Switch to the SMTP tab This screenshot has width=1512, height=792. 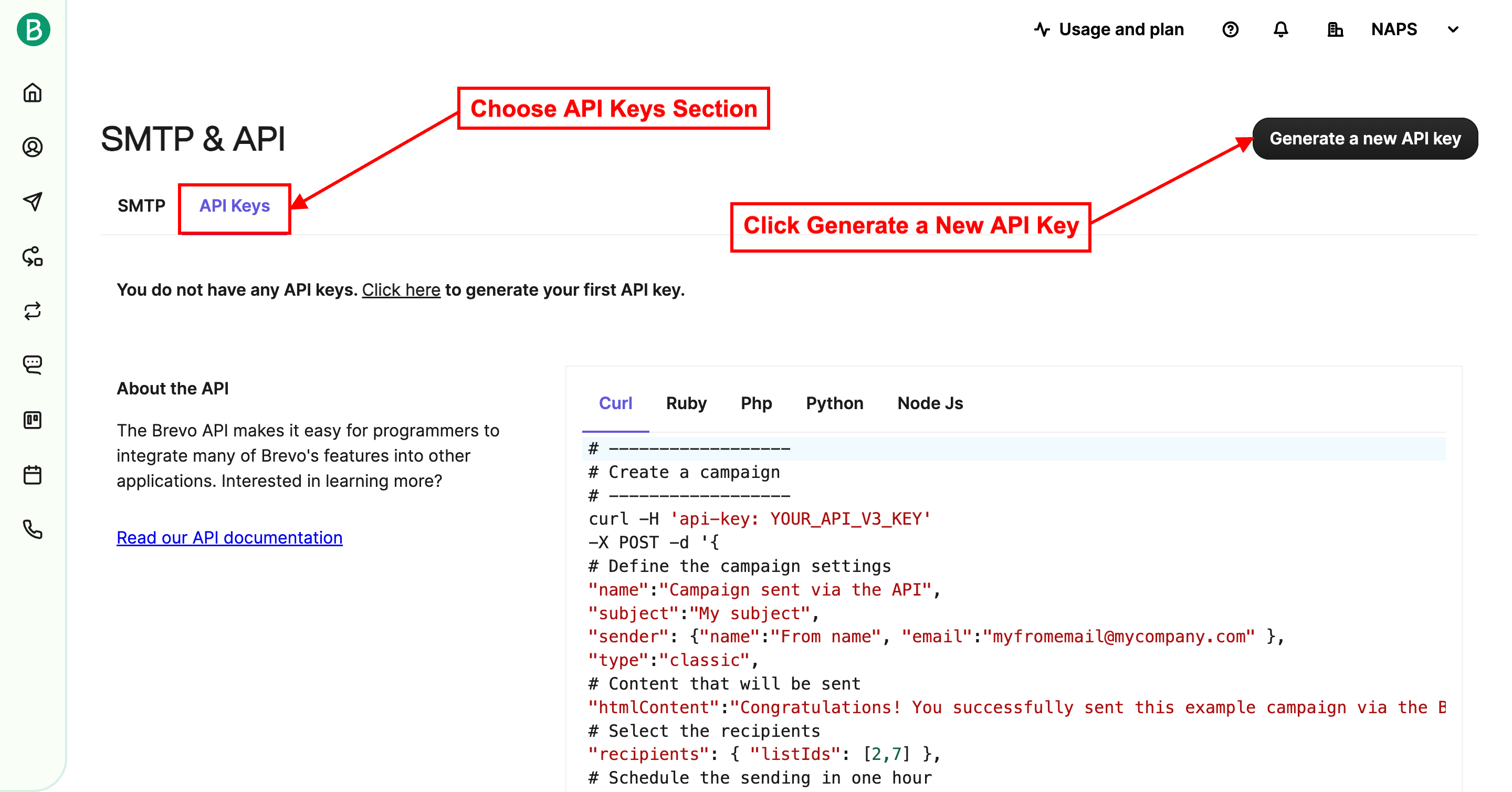(141, 205)
